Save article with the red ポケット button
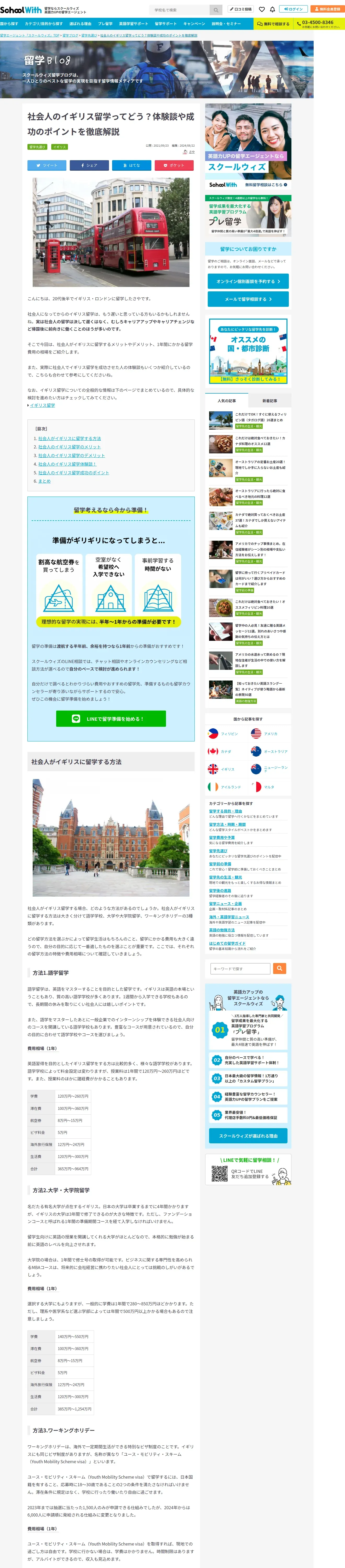 tap(174, 165)
